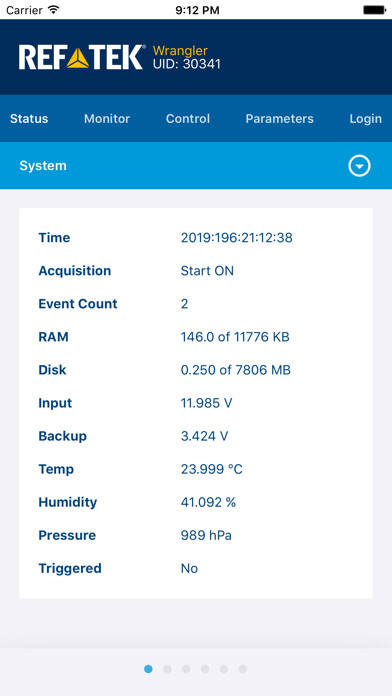Tap the battery icon in status bar
The width and height of the screenshot is (392, 696).
pyautogui.click(x=374, y=10)
